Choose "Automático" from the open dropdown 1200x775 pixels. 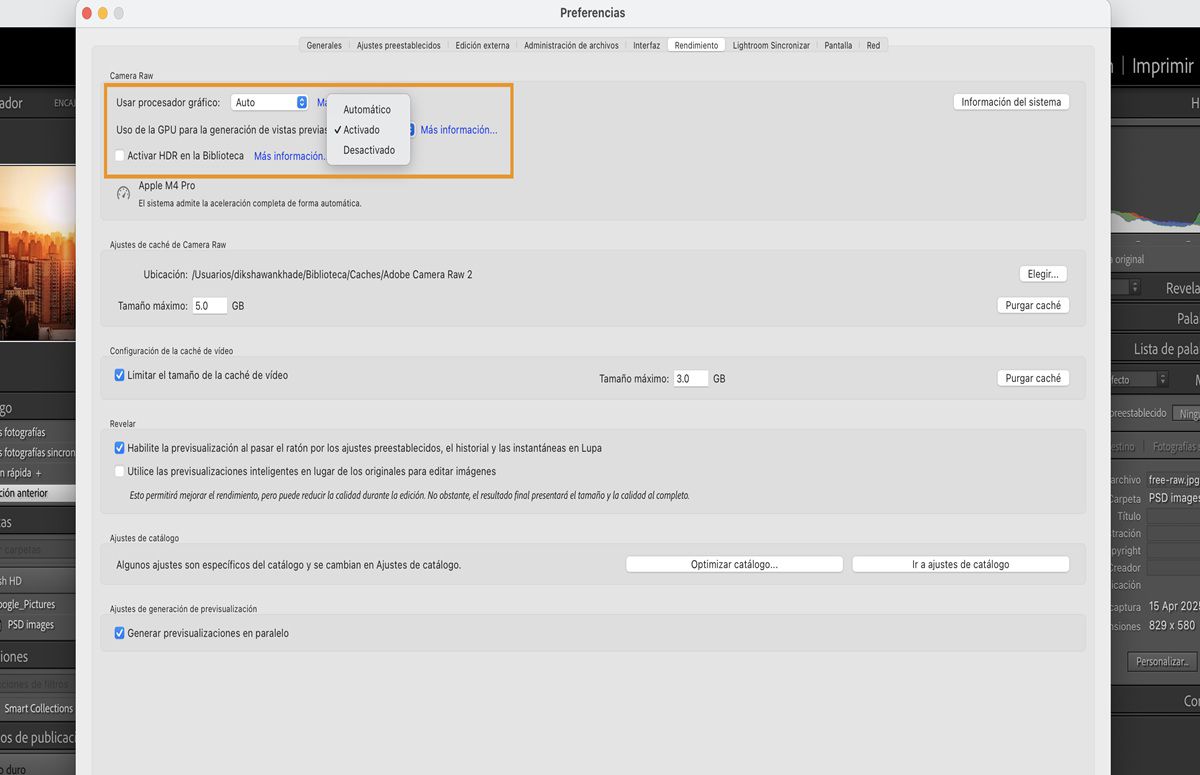(x=366, y=109)
